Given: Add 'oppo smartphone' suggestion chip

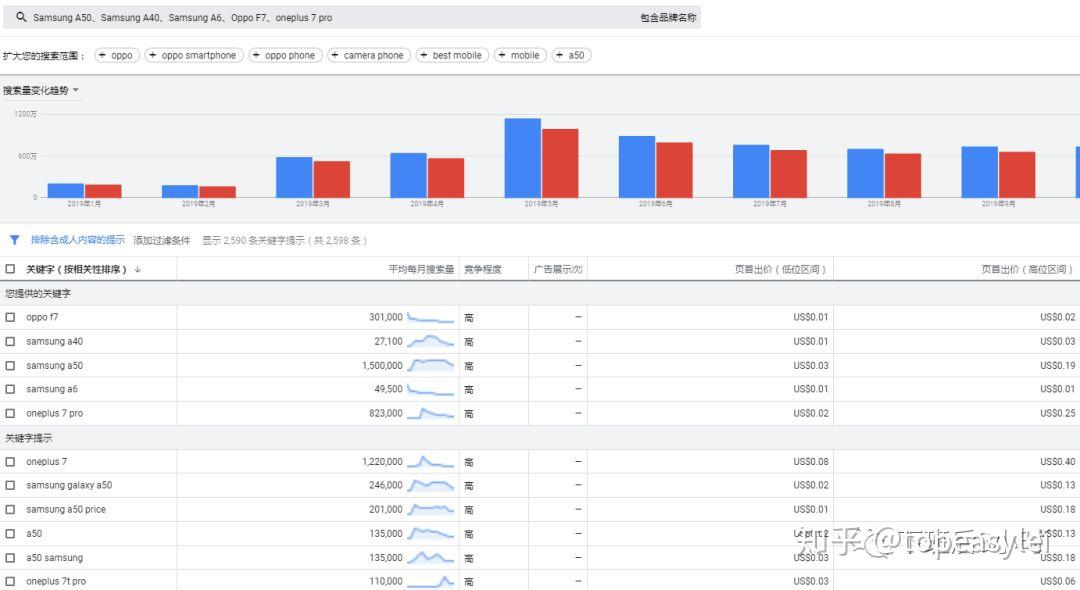Looking at the screenshot, I should click(194, 55).
